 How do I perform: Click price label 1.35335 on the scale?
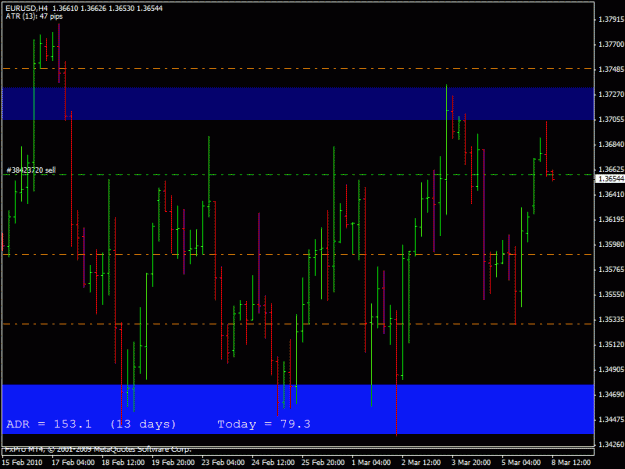click(x=611, y=320)
